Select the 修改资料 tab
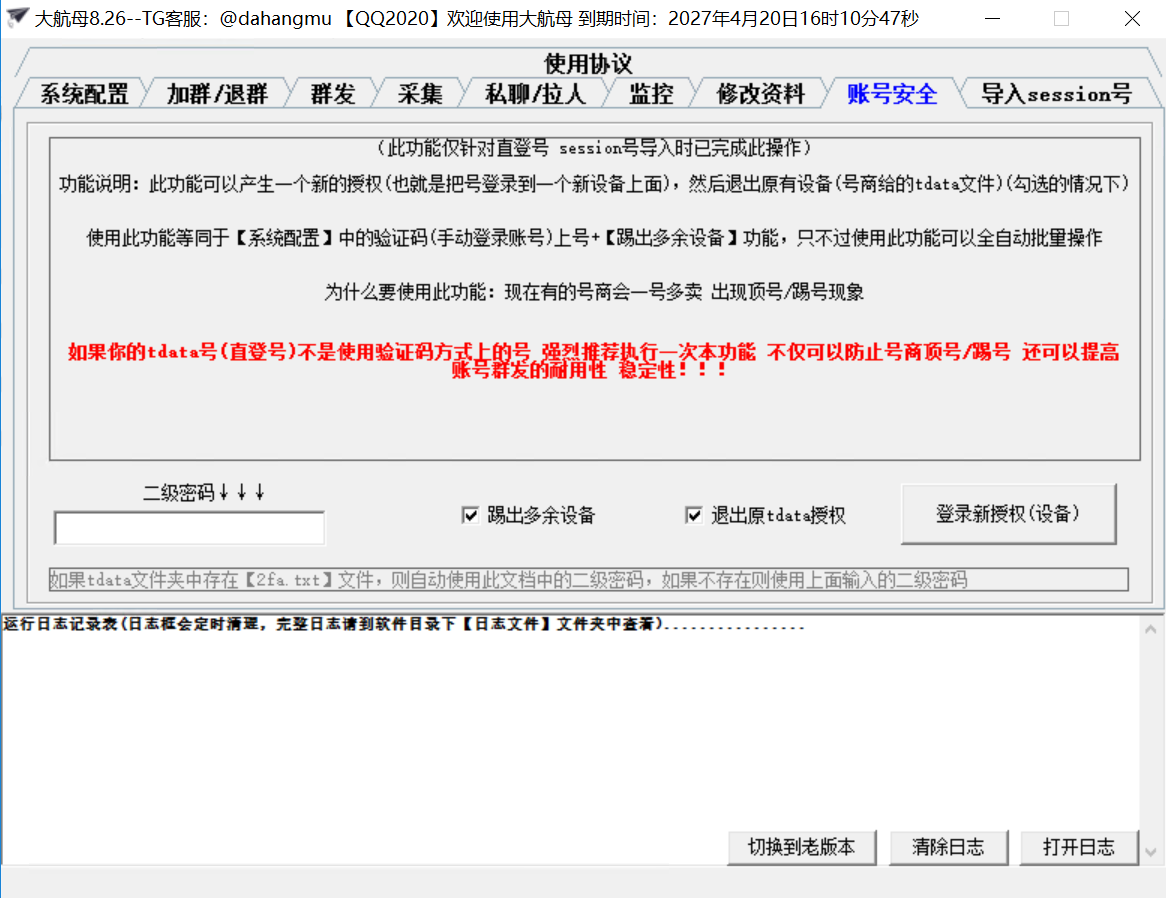 (760, 94)
